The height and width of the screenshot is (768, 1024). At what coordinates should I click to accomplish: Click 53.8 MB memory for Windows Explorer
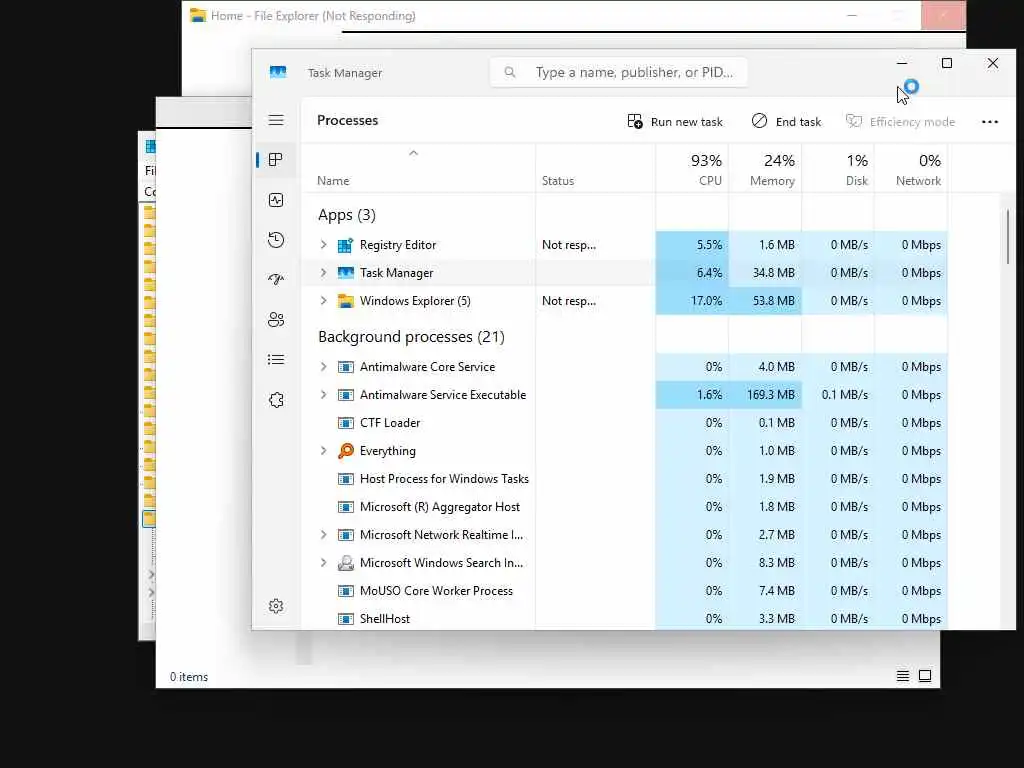[774, 301]
